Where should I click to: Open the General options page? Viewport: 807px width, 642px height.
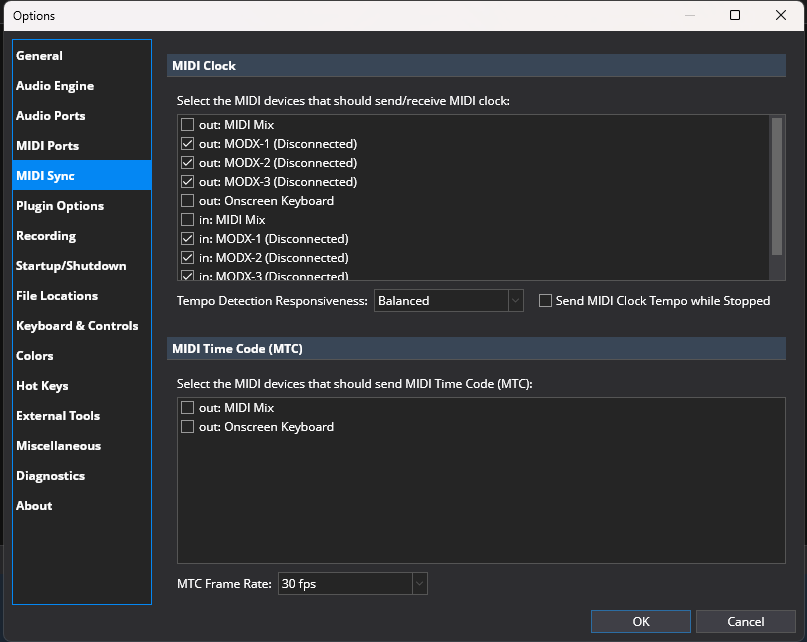(x=40, y=56)
